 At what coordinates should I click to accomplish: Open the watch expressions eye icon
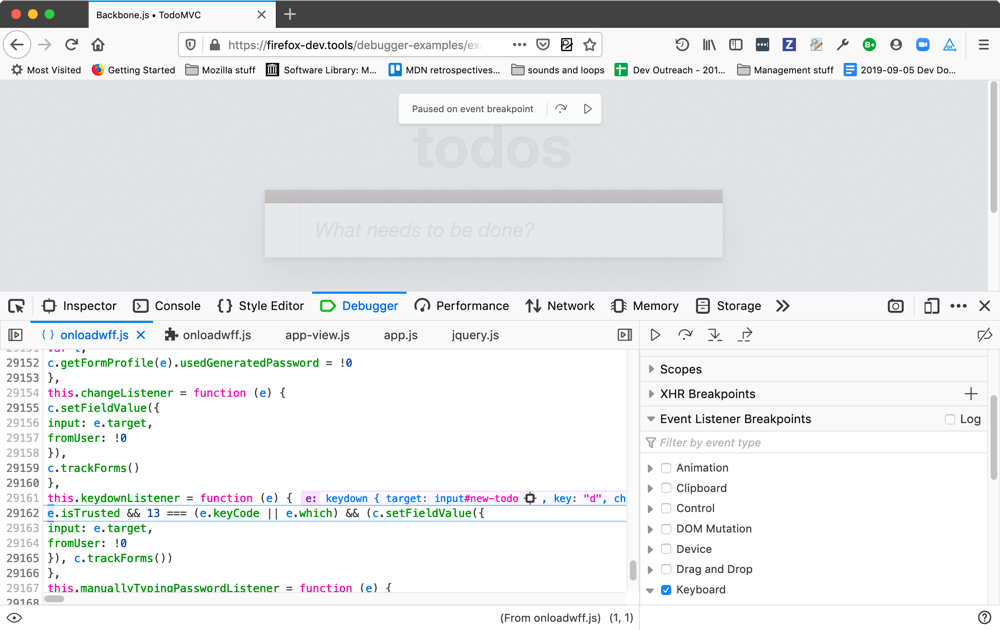(14, 617)
